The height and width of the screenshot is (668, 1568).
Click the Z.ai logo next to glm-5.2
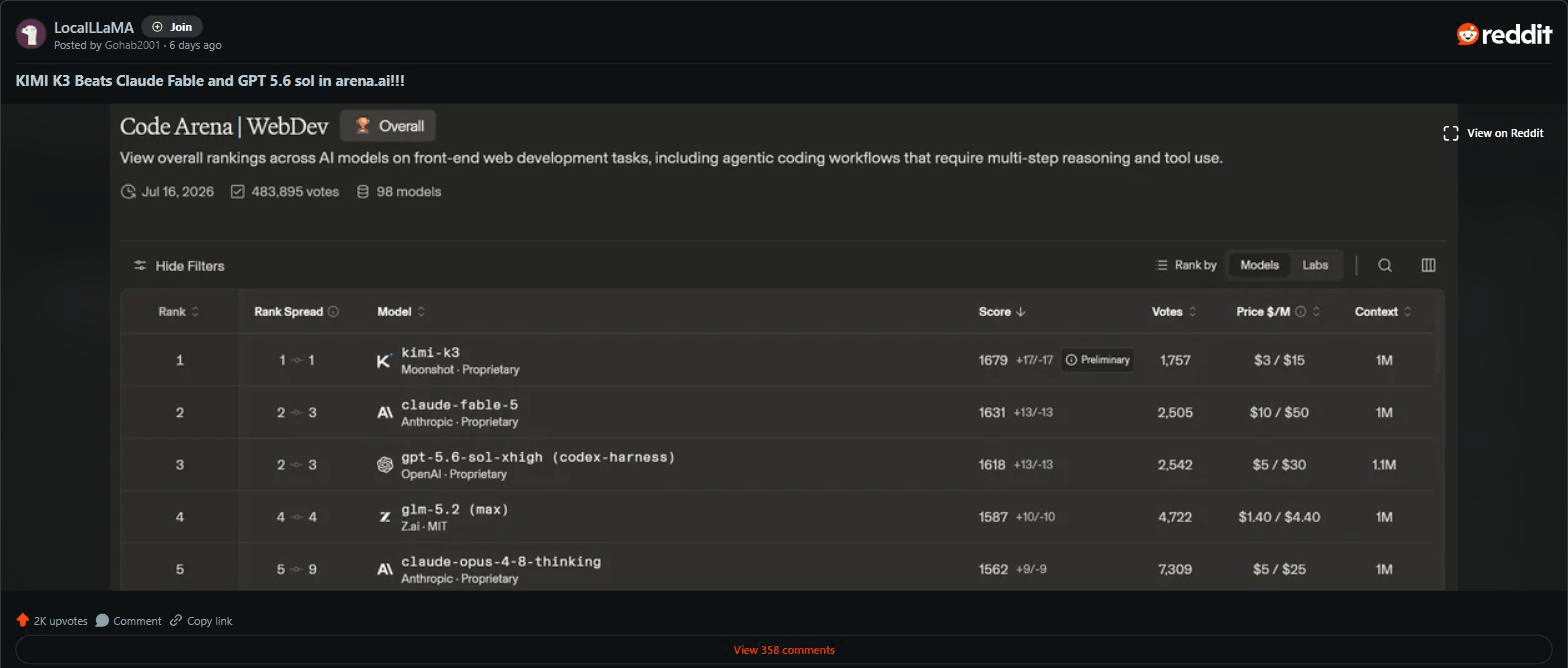tap(384, 517)
